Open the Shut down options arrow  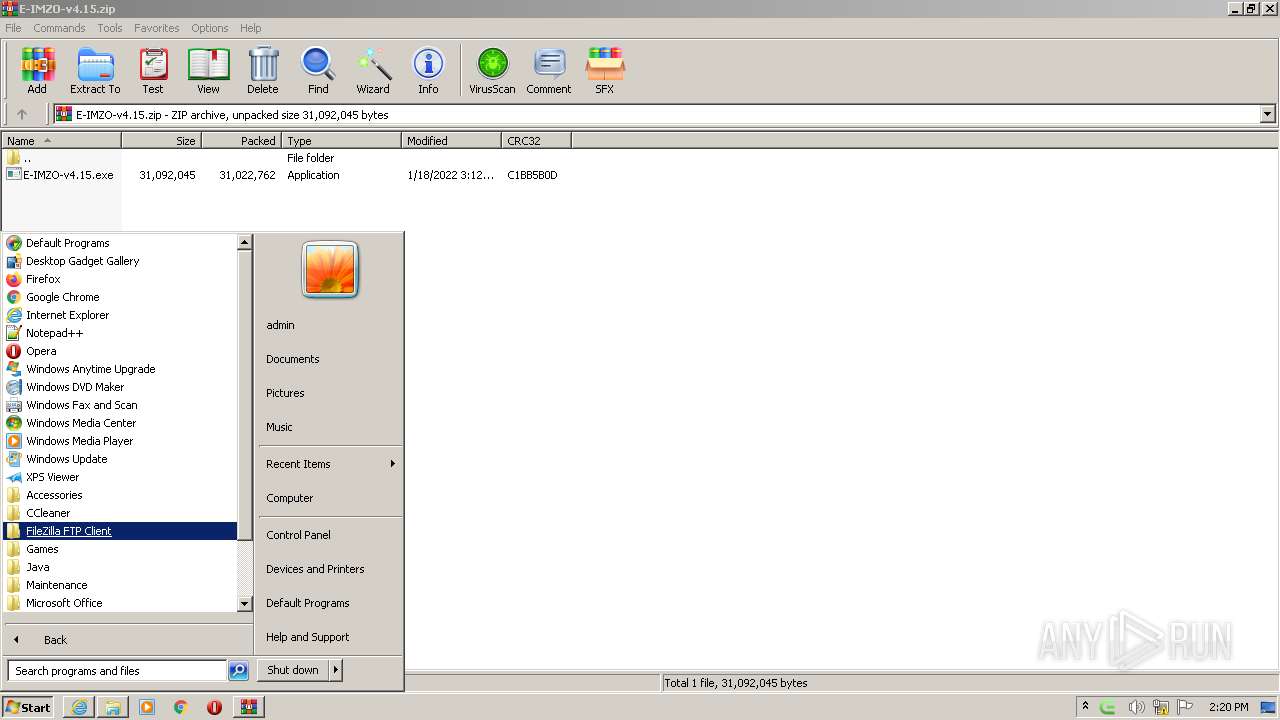point(336,670)
